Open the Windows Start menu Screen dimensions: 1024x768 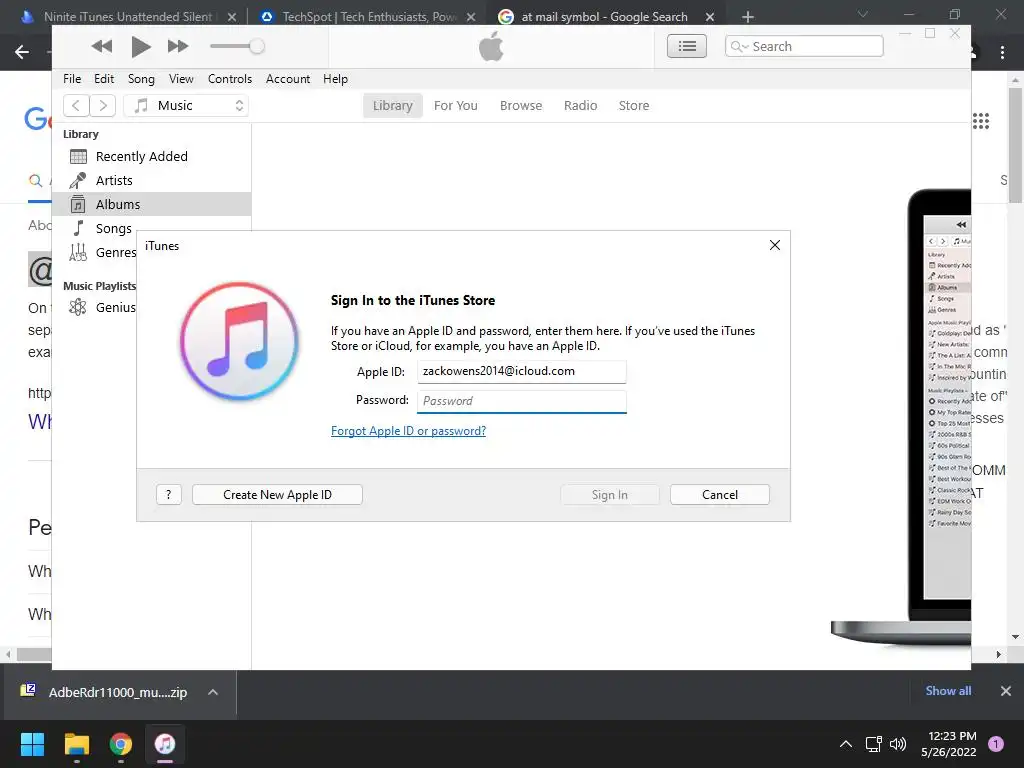32,744
